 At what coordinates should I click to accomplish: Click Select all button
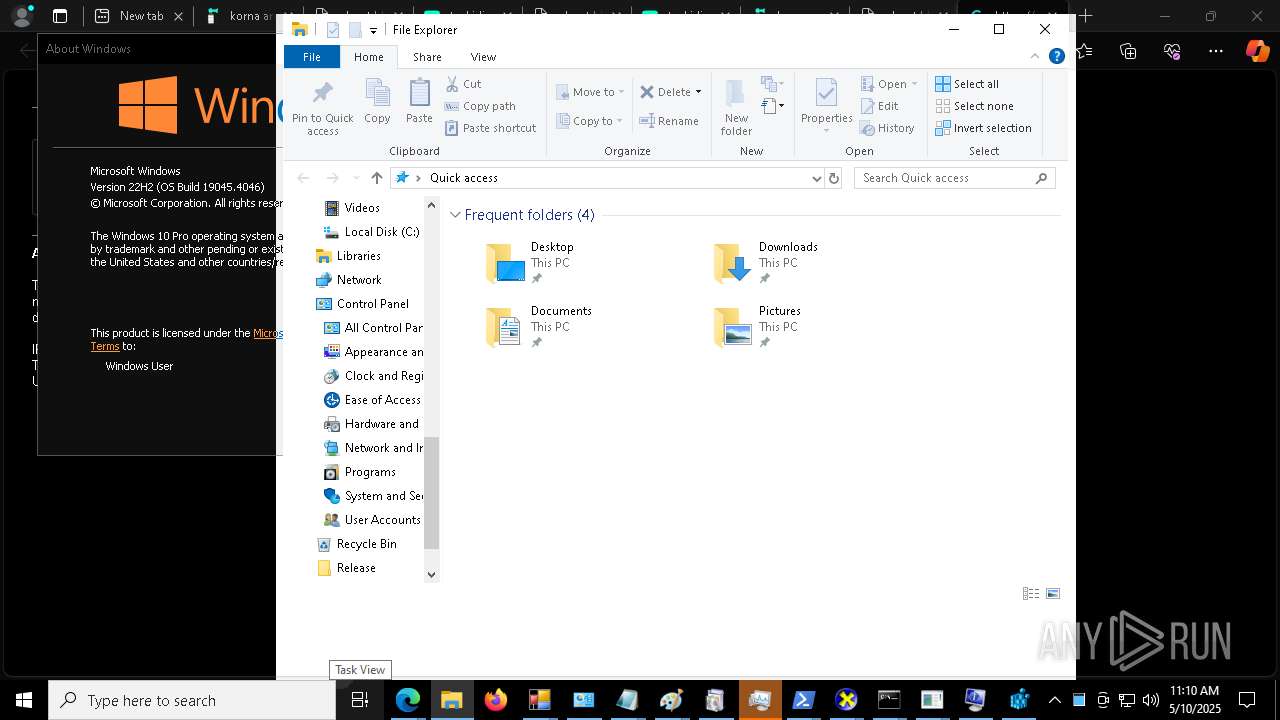tap(967, 84)
